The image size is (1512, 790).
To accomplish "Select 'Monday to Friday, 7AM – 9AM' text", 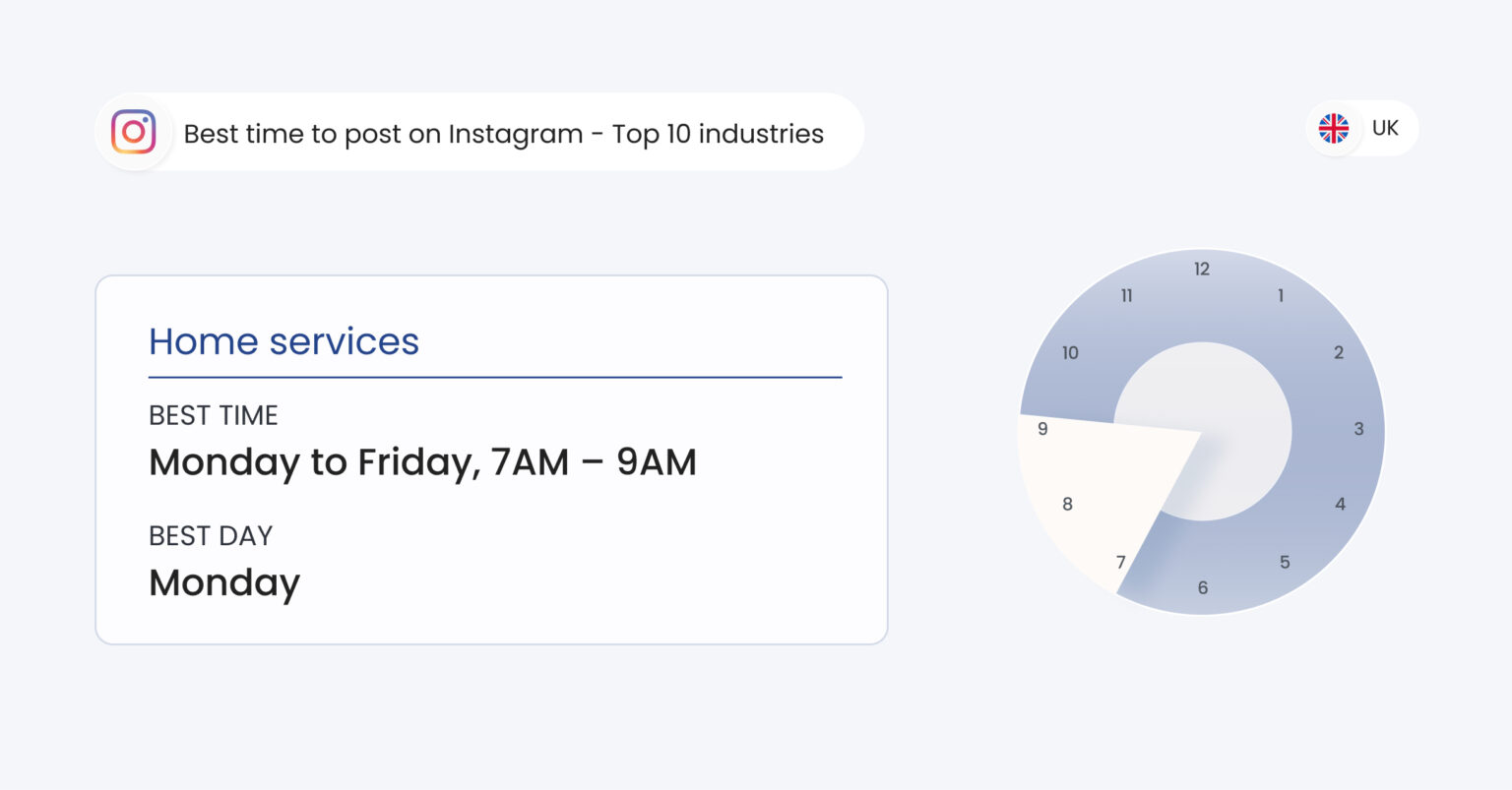I will [x=422, y=462].
